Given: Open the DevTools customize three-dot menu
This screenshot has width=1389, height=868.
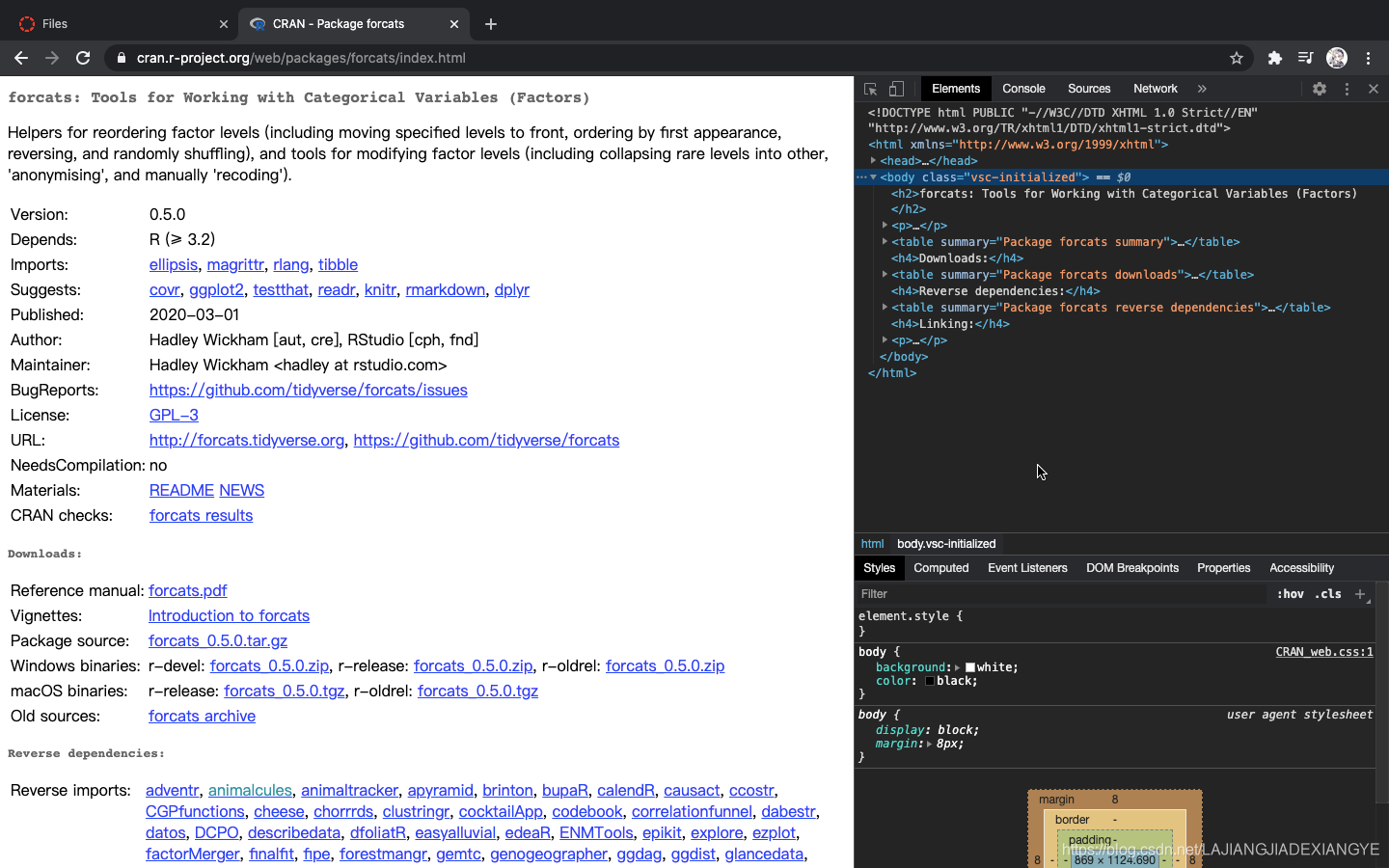Looking at the screenshot, I should pos(1348,89).
